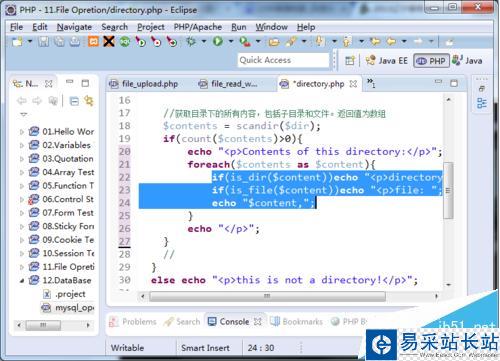Click the editor vertical scrollbar thumb
The width and height of the screenshot is (500, 361).
click(448, 190)
